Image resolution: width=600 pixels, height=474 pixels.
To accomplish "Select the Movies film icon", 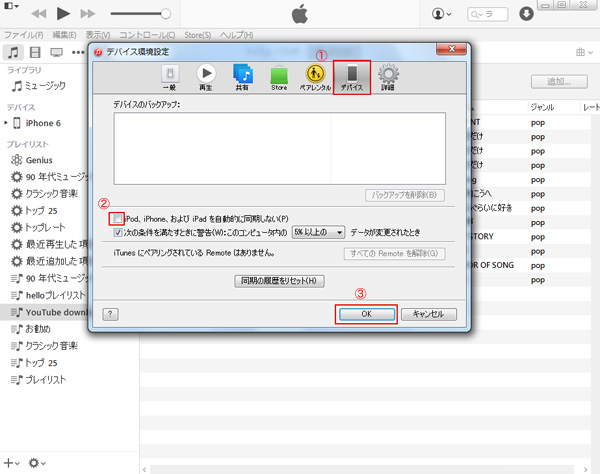I will [x=35, y=52].
